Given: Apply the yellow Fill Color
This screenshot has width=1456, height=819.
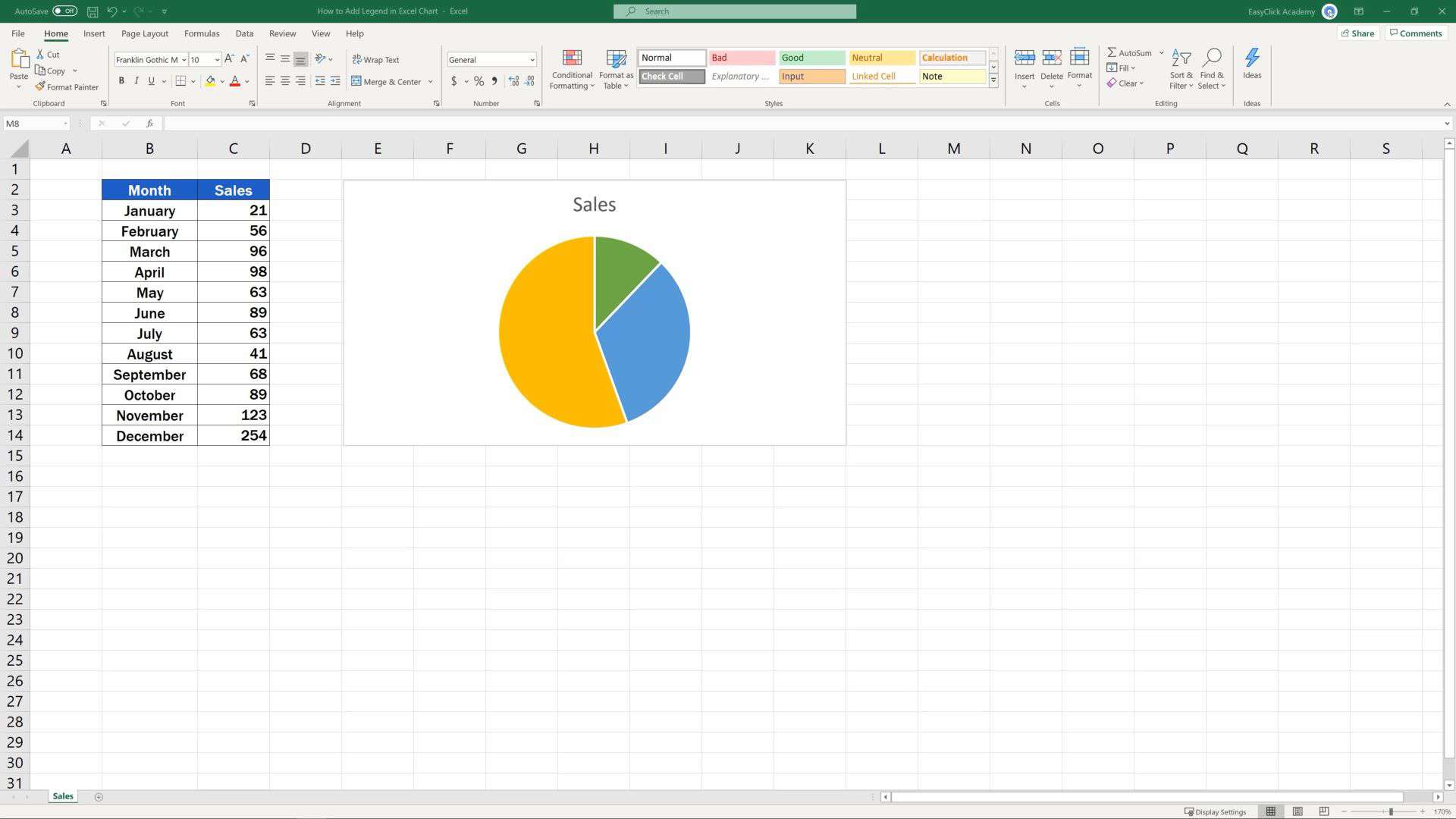Looking at the screenshot, I should (210, 81).
